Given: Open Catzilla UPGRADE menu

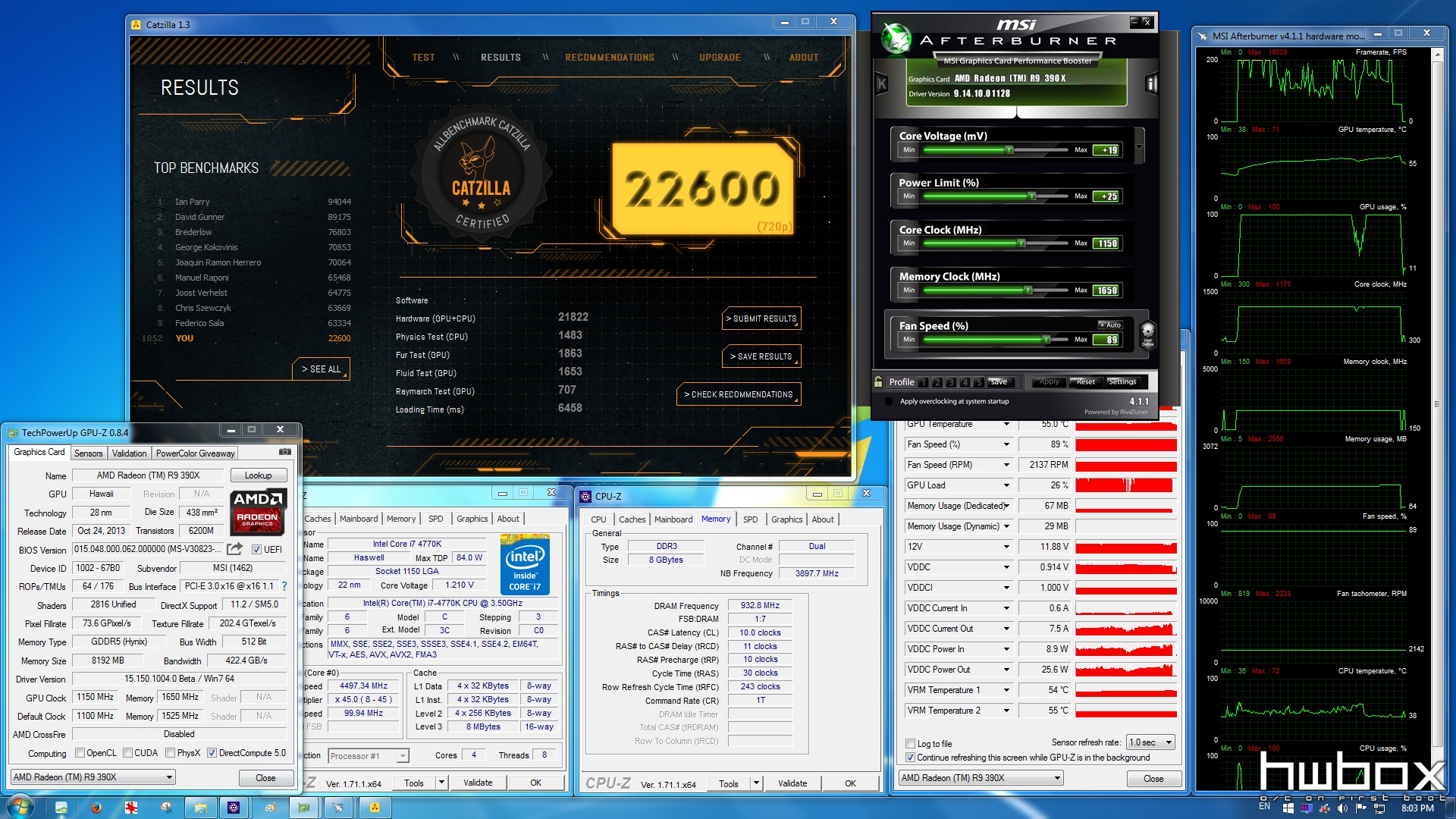Looking at the screenshot, I should [x=720, y=58].
